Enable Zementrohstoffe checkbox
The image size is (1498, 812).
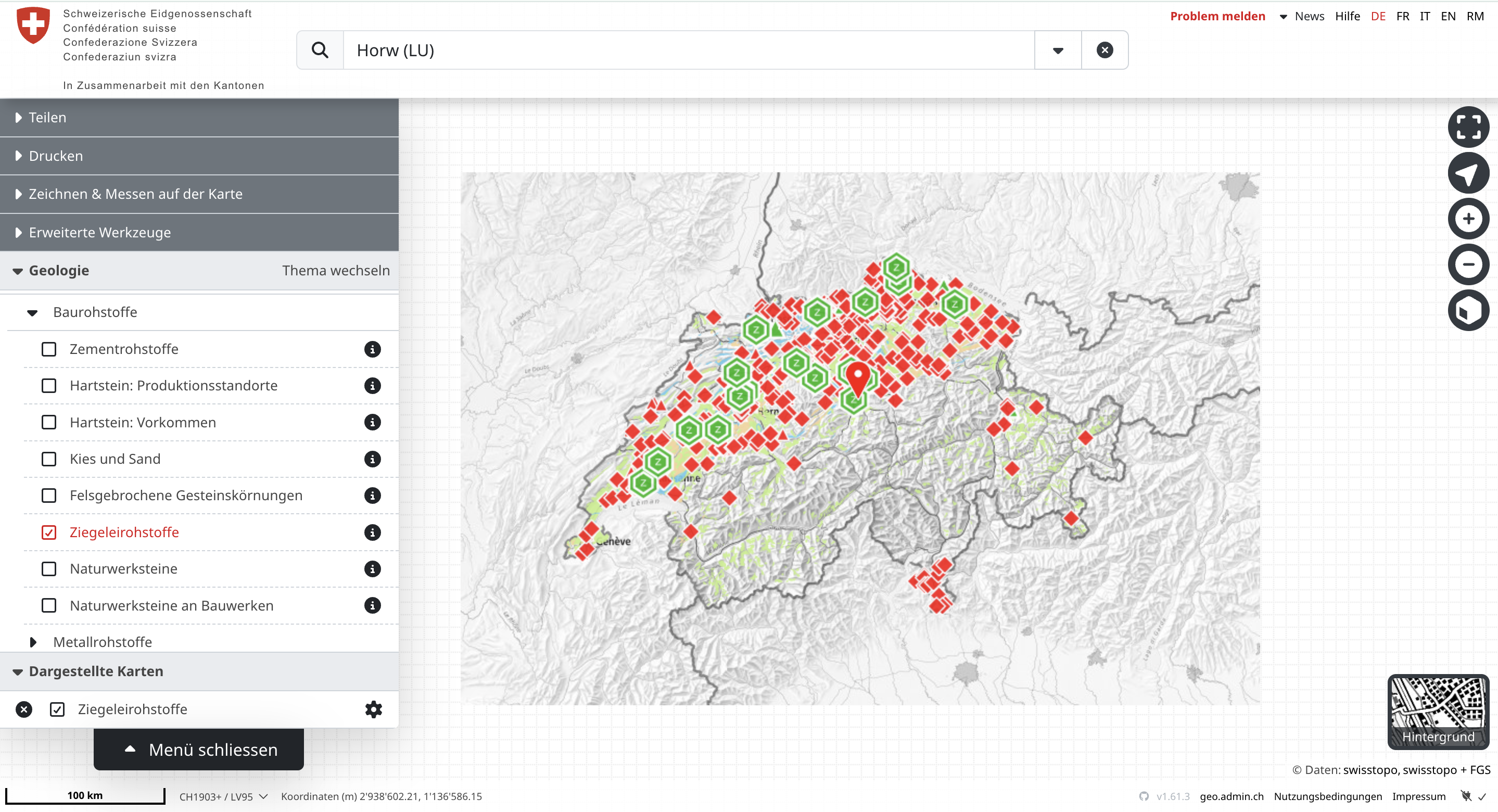49,349
